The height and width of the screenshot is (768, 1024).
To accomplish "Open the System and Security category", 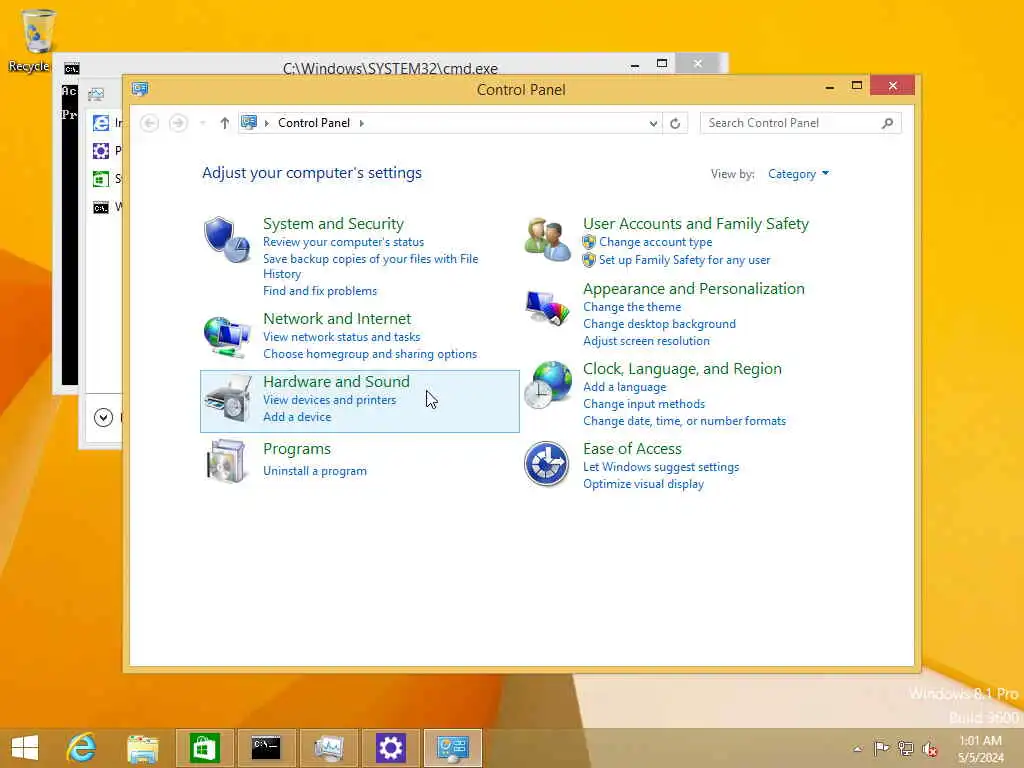I will (333, 223).
